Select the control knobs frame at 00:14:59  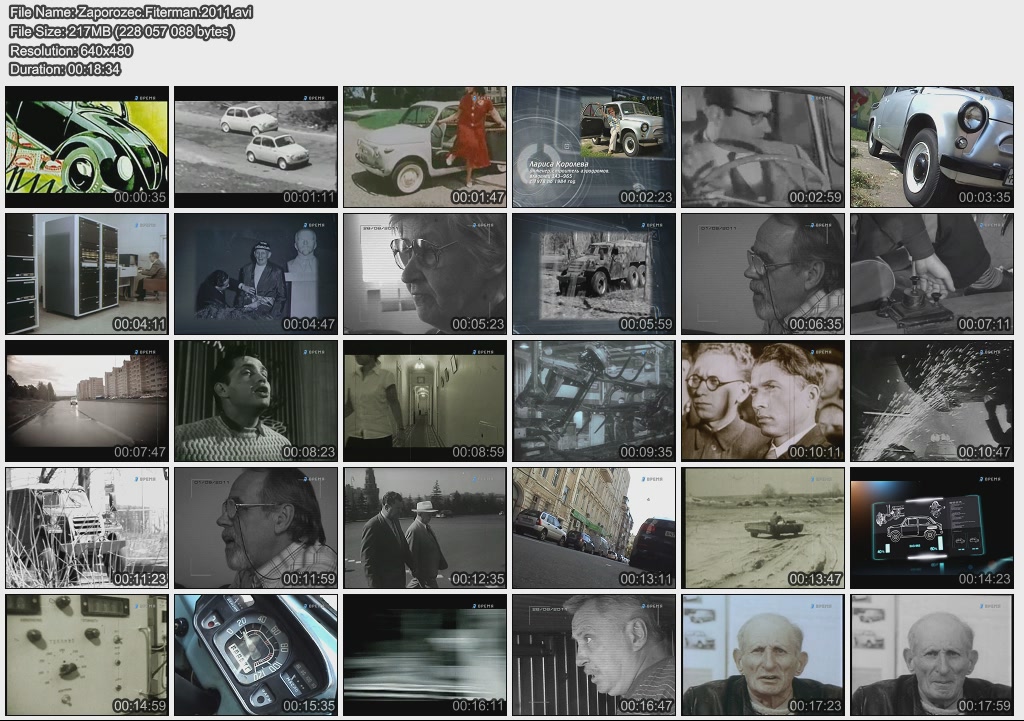pyautogui.click(x=87, y=655)
